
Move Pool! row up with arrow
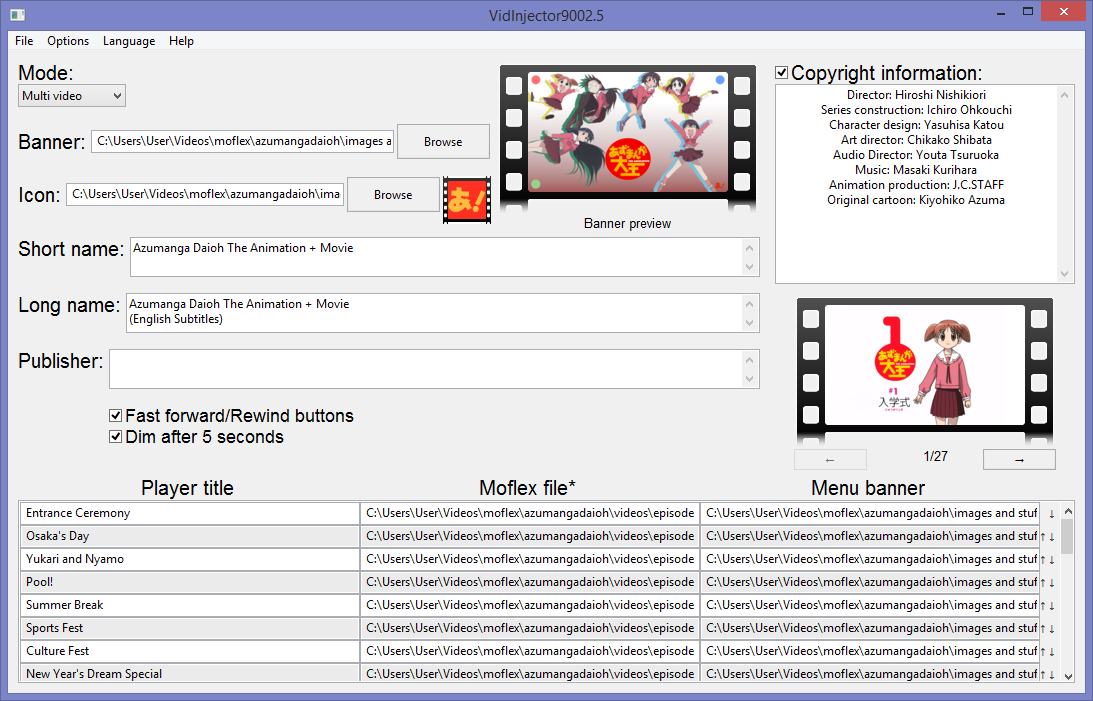point(1043,583)
